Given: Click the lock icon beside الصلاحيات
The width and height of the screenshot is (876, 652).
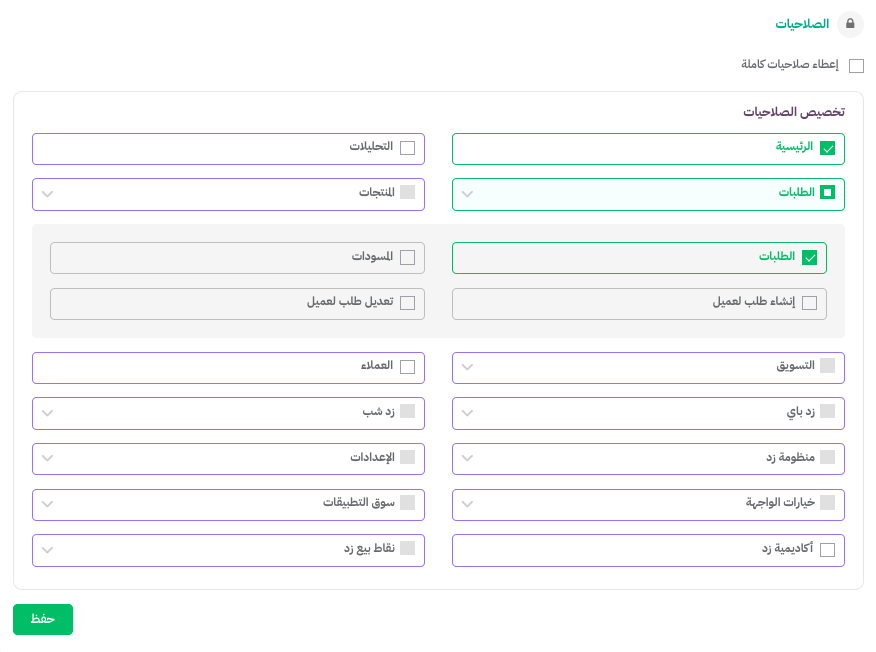Looking at the screenshot, I should [850, 24].
